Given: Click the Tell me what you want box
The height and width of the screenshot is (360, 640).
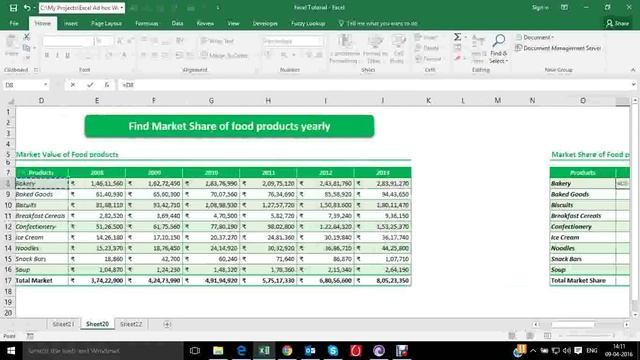Looking at the screenshot, I should (x=378, y=23).
